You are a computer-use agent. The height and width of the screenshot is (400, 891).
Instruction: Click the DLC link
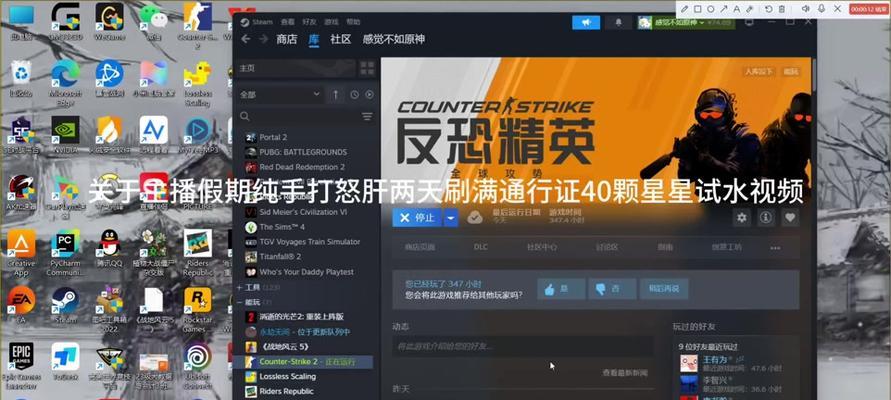(480, 248)
